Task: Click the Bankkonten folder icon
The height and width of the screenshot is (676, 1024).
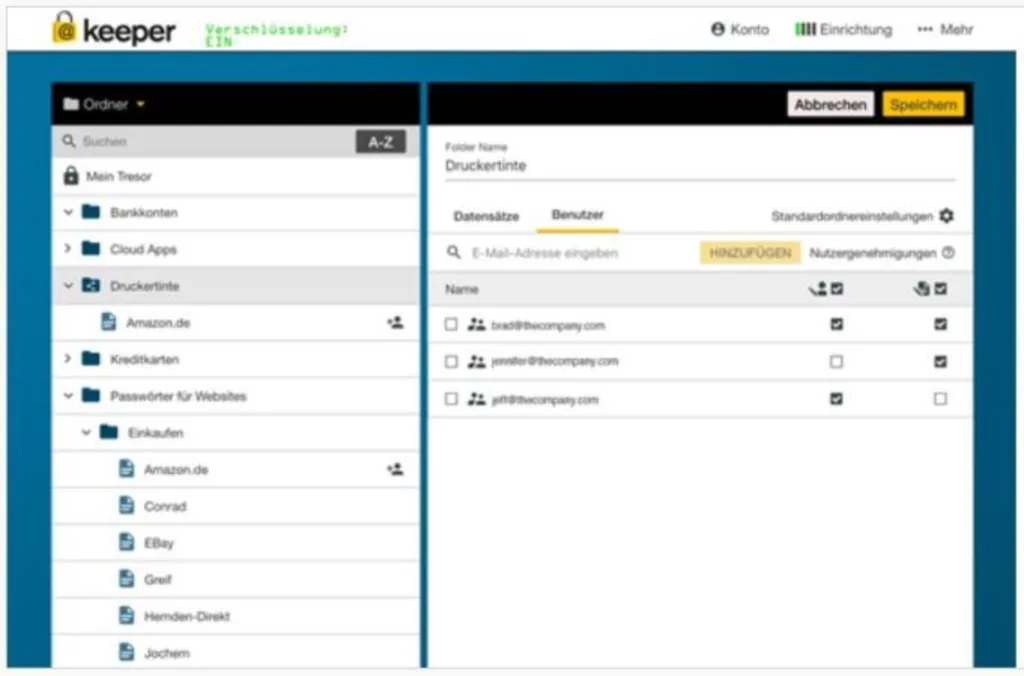Action: (91, 212)
